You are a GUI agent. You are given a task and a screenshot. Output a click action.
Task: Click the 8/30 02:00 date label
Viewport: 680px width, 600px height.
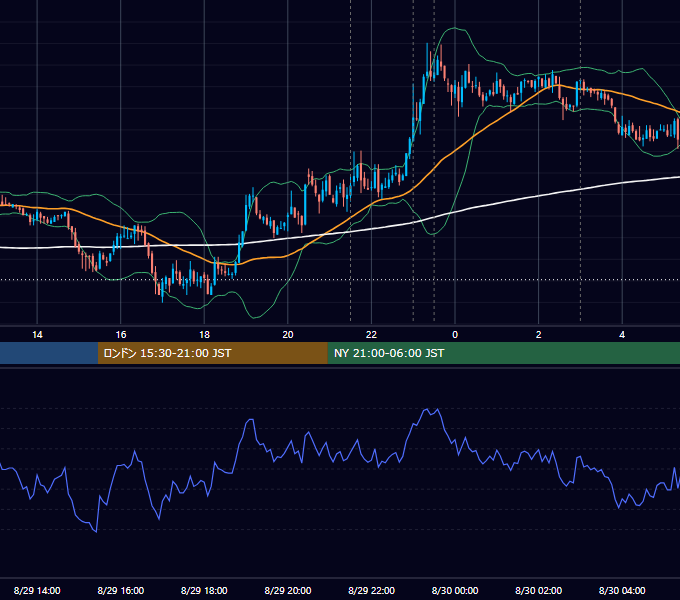(539, 590)
